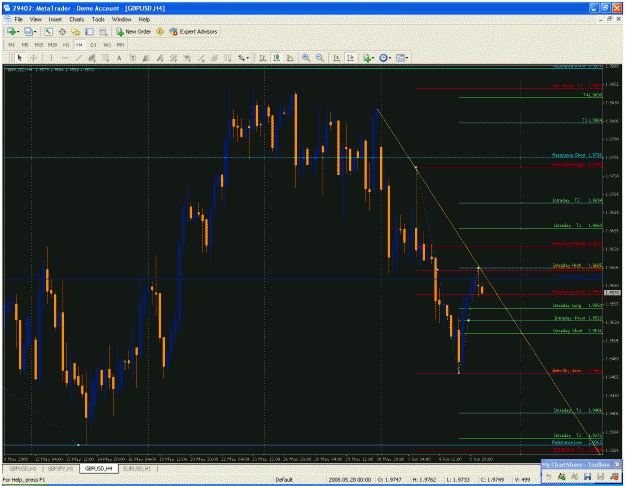Open the File menu
Screen dimensions: 625x486
click(19, 19)
